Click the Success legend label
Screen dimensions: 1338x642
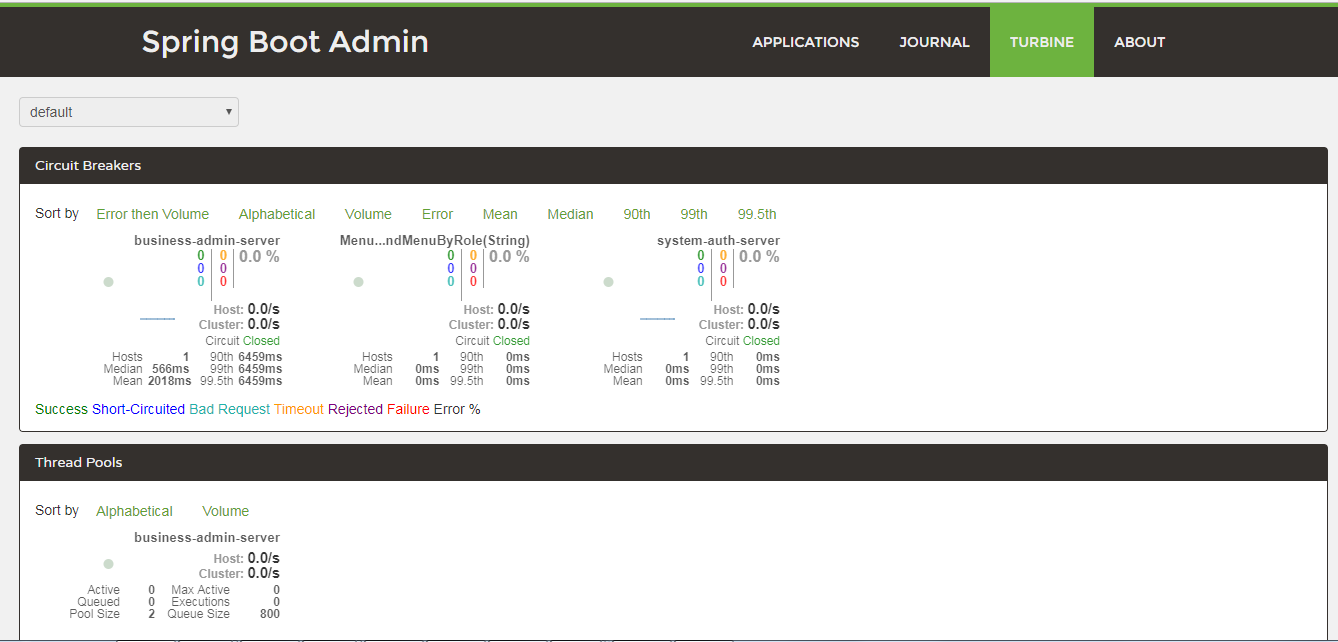pyautogui.click(x=61, y=409)
